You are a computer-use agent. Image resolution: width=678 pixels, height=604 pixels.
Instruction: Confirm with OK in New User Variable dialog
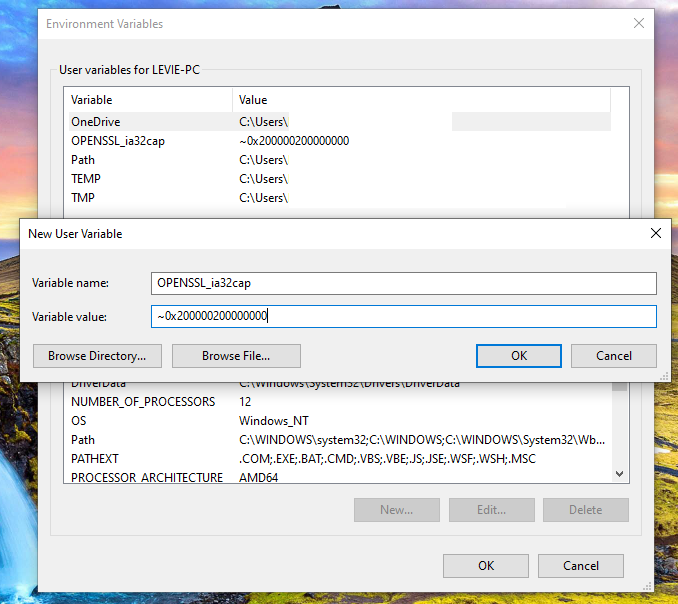click(x=519, y=355)
